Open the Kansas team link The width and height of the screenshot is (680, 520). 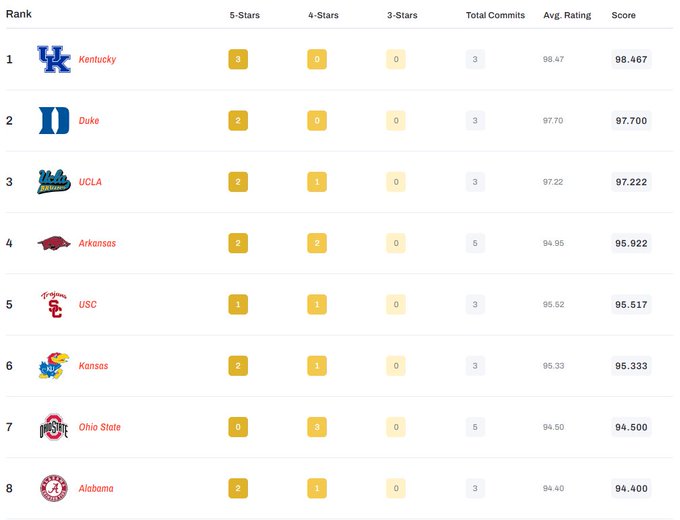point(93,366)
